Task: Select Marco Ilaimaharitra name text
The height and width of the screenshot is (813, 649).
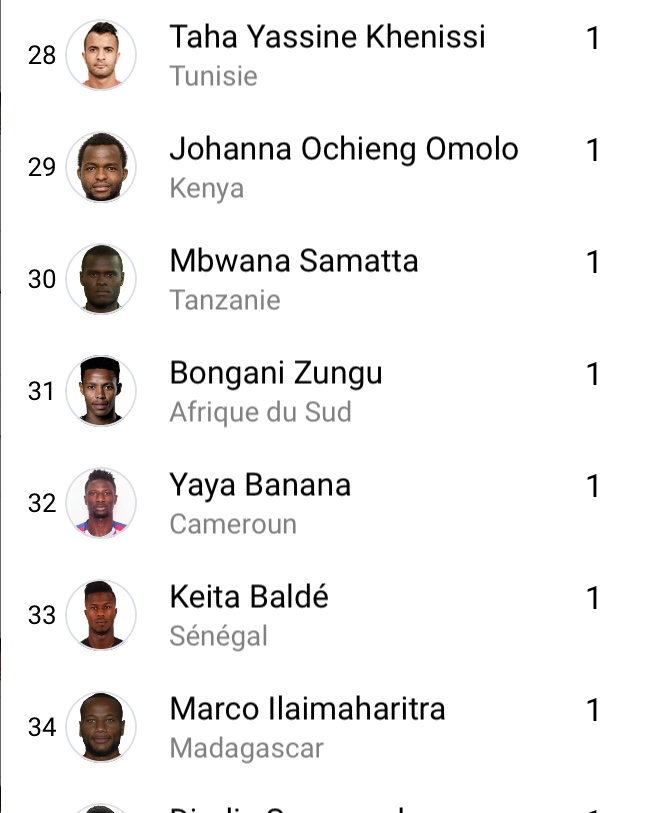Action: tap(307, 709)
